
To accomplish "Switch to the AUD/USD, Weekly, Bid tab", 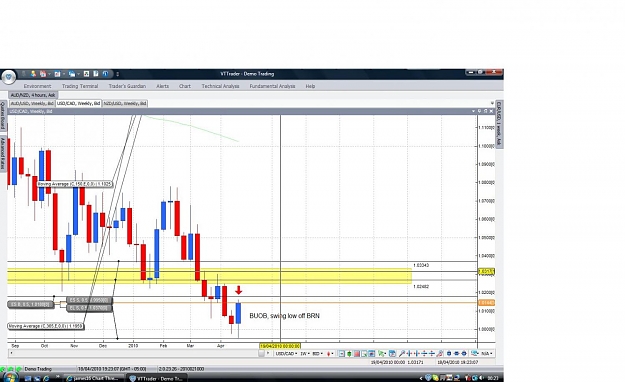I will 32,103.
